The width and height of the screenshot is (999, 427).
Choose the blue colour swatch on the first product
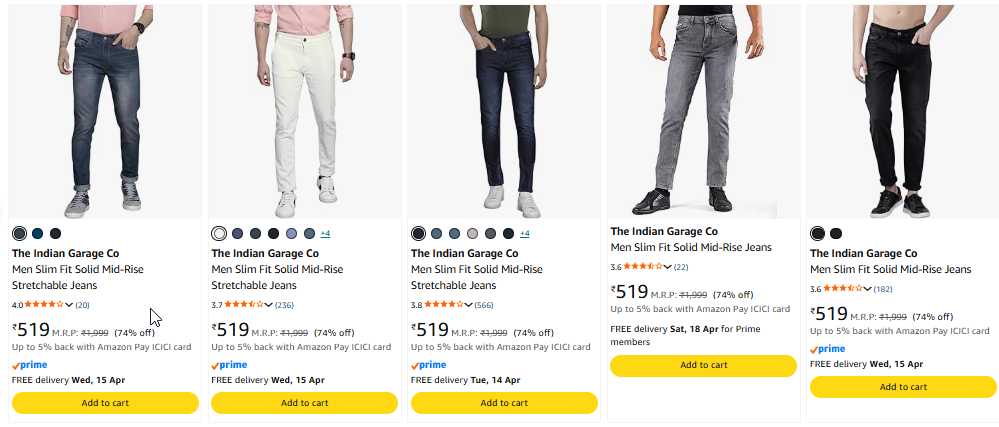click(37, 233)
